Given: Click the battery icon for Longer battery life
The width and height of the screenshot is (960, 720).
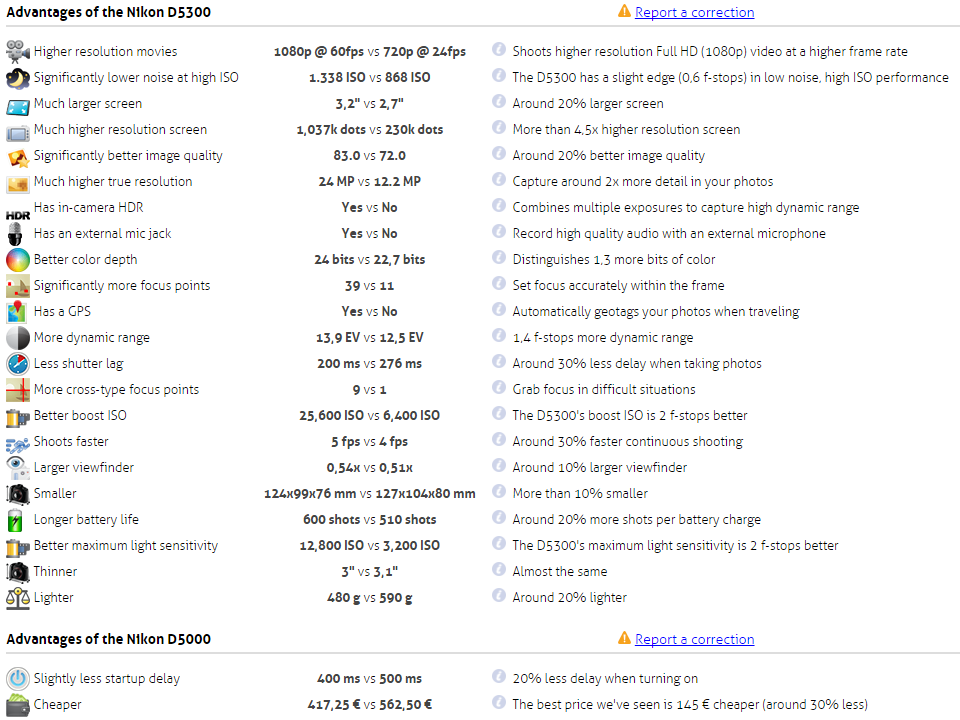Looking at the screenshot, I should tap(15, 520).
